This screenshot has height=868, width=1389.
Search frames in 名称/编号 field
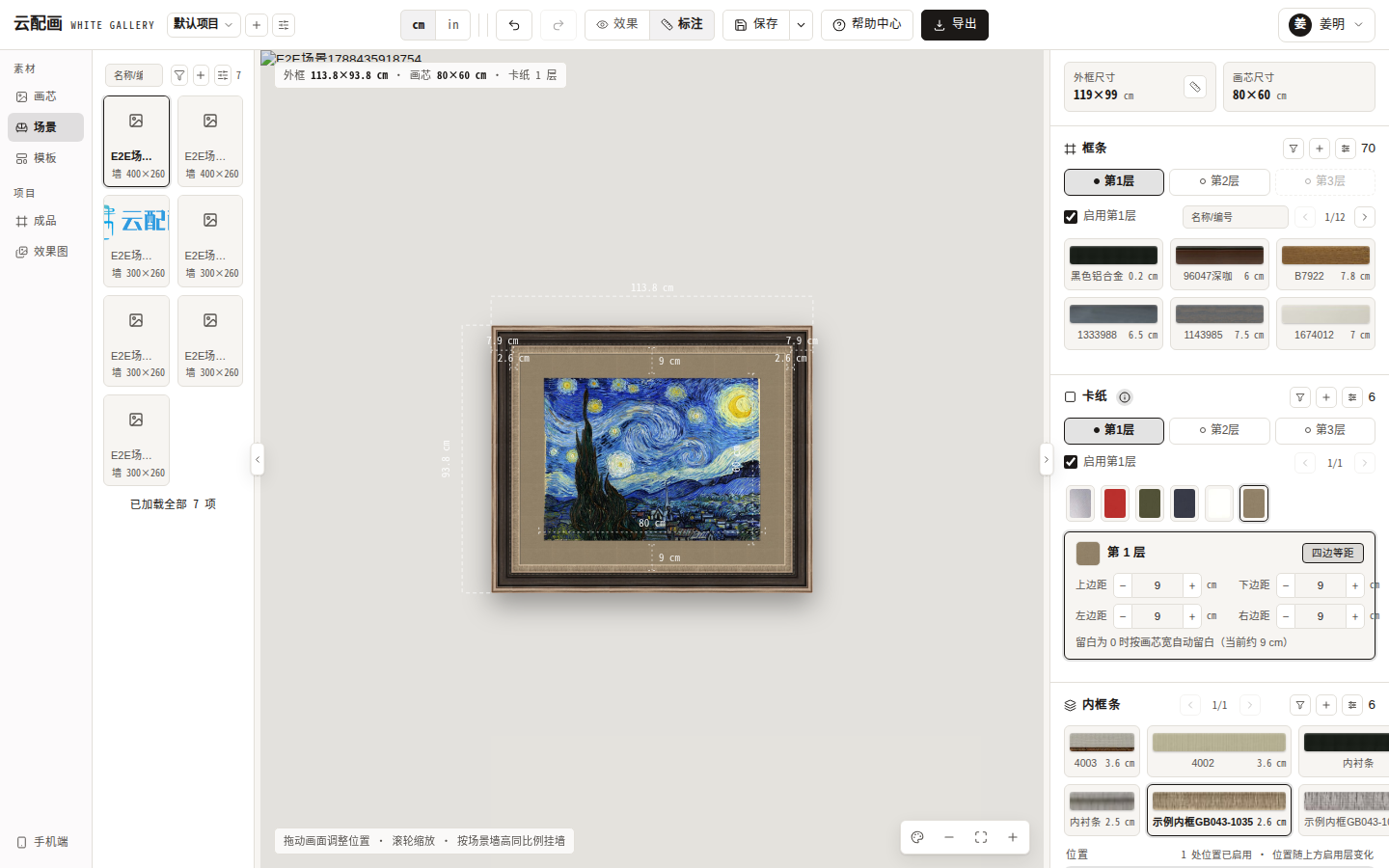coord(1236,217)
